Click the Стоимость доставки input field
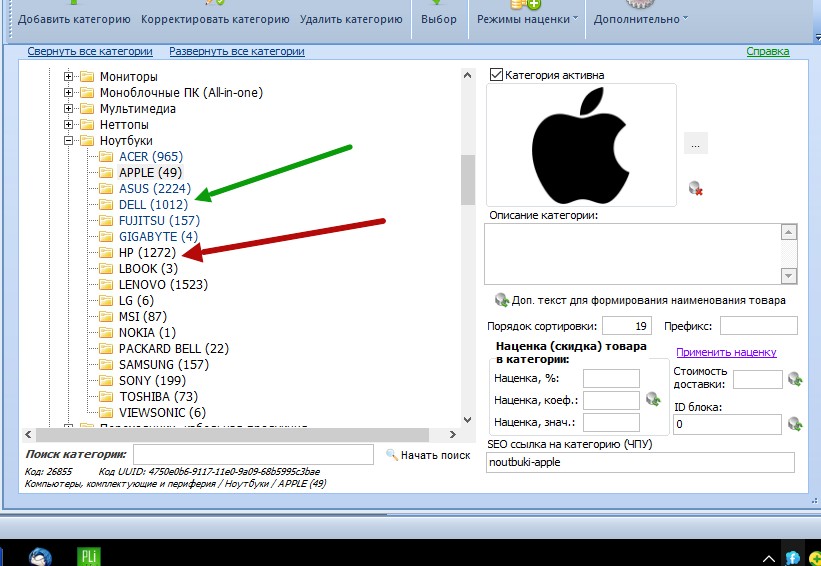This screenshot has width=821, height=566. 758,379
